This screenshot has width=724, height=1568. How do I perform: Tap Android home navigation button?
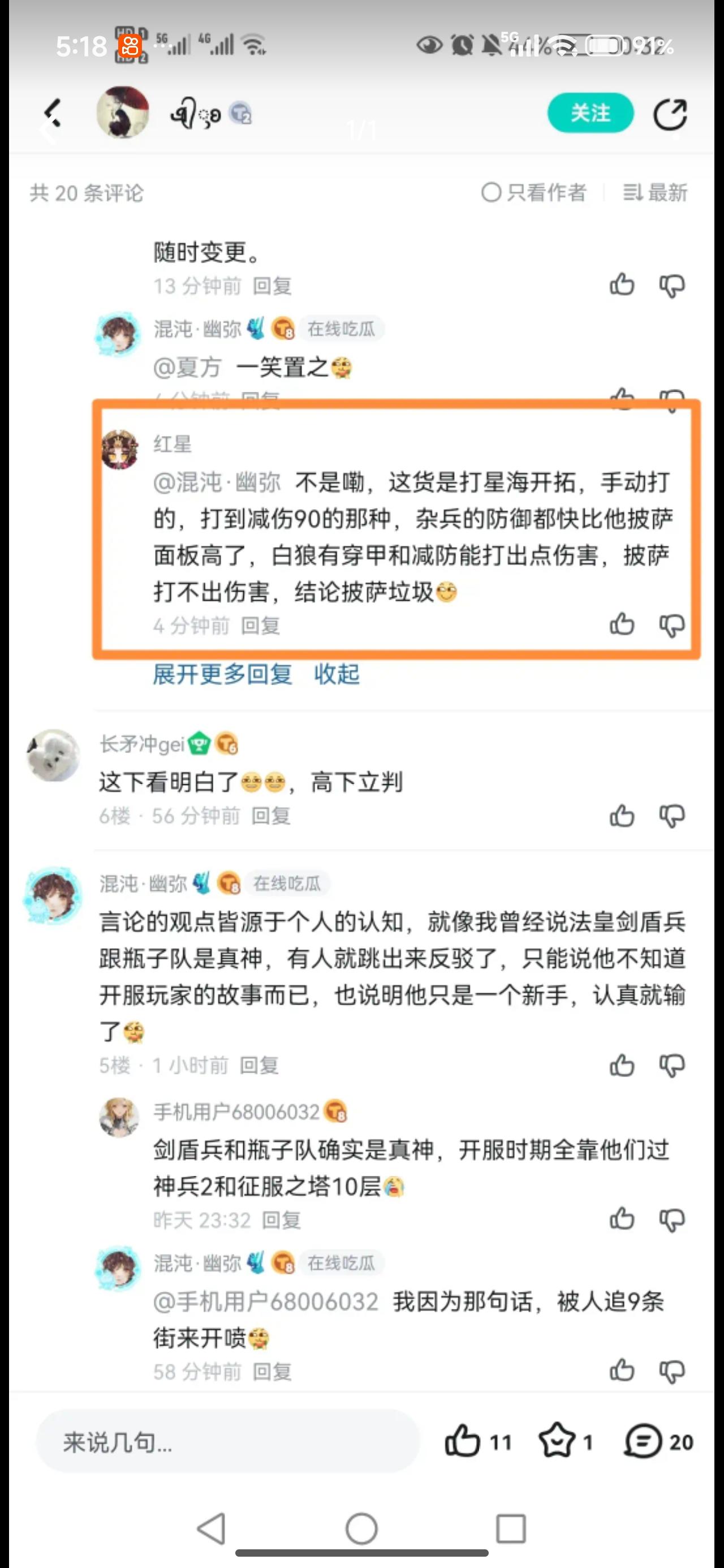361,1528
